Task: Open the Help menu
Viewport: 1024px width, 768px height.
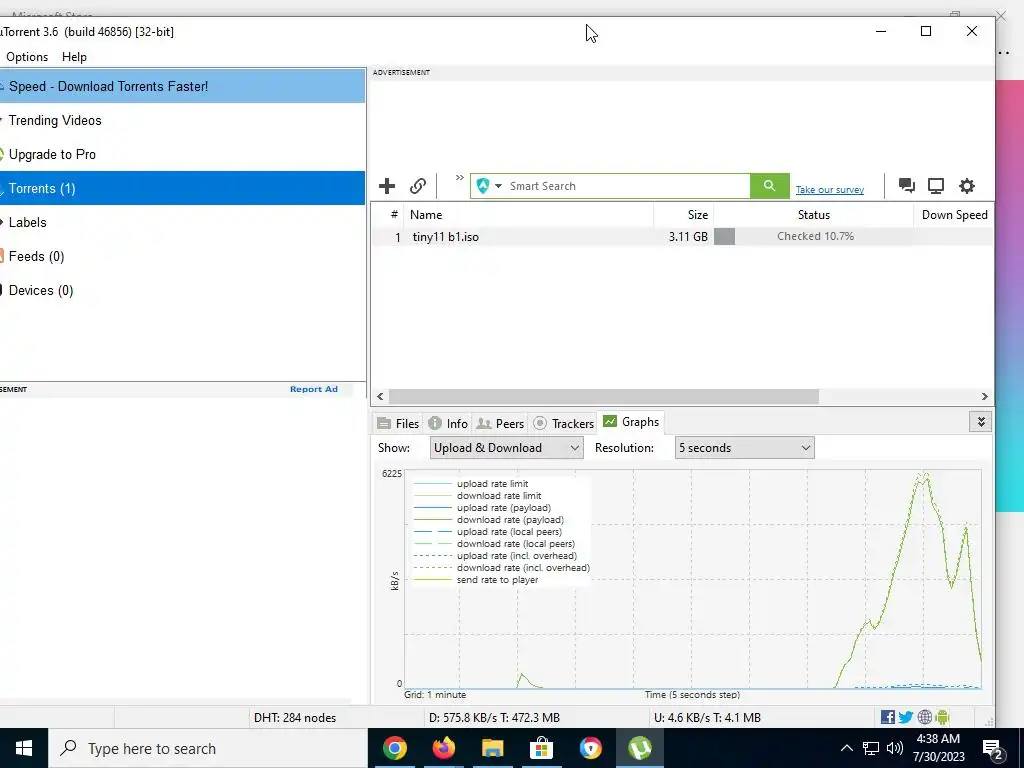Action: 74,57
